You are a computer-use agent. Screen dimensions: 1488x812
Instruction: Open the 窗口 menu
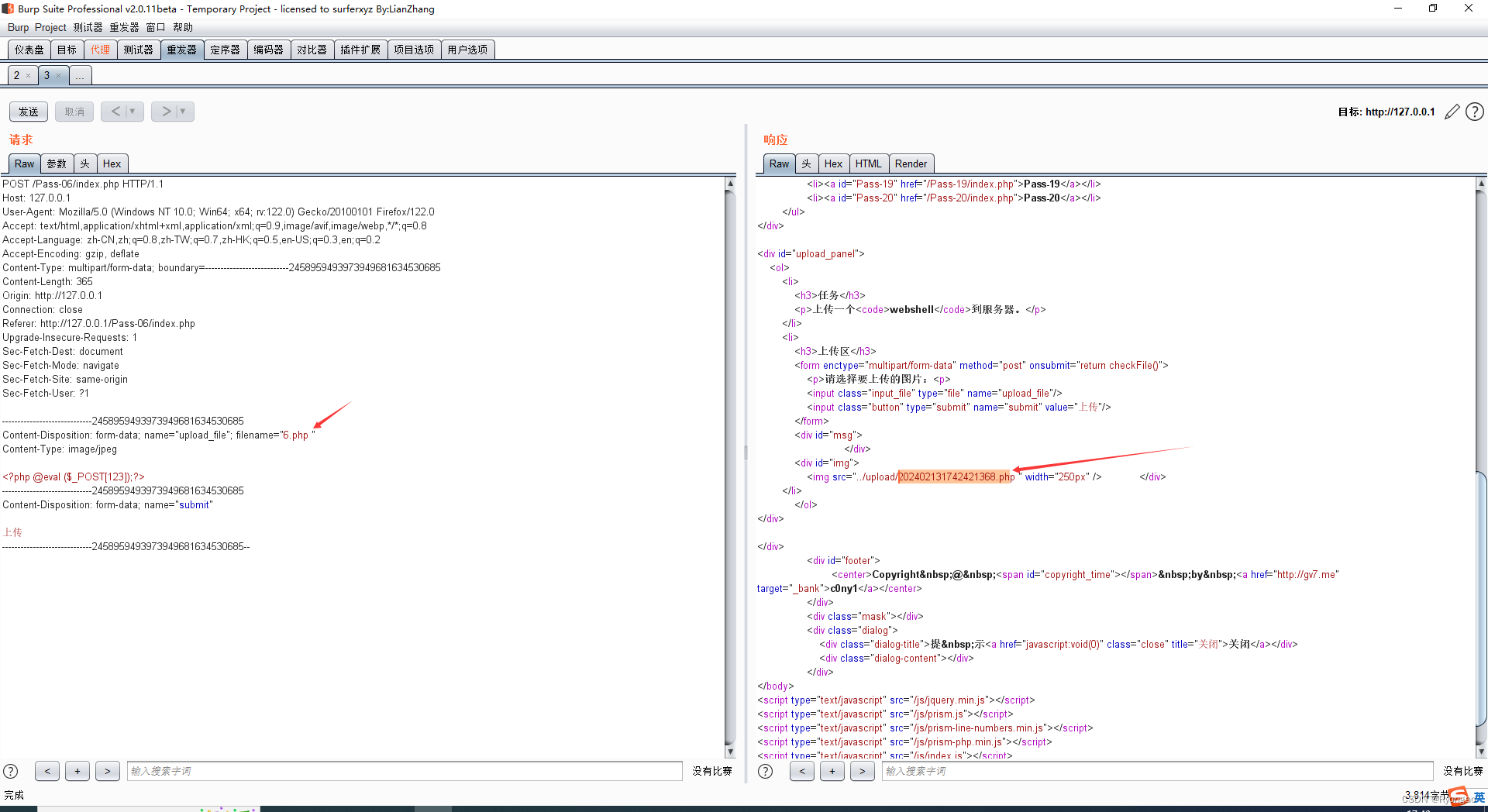pyautogui.click(x=156, y=28)
